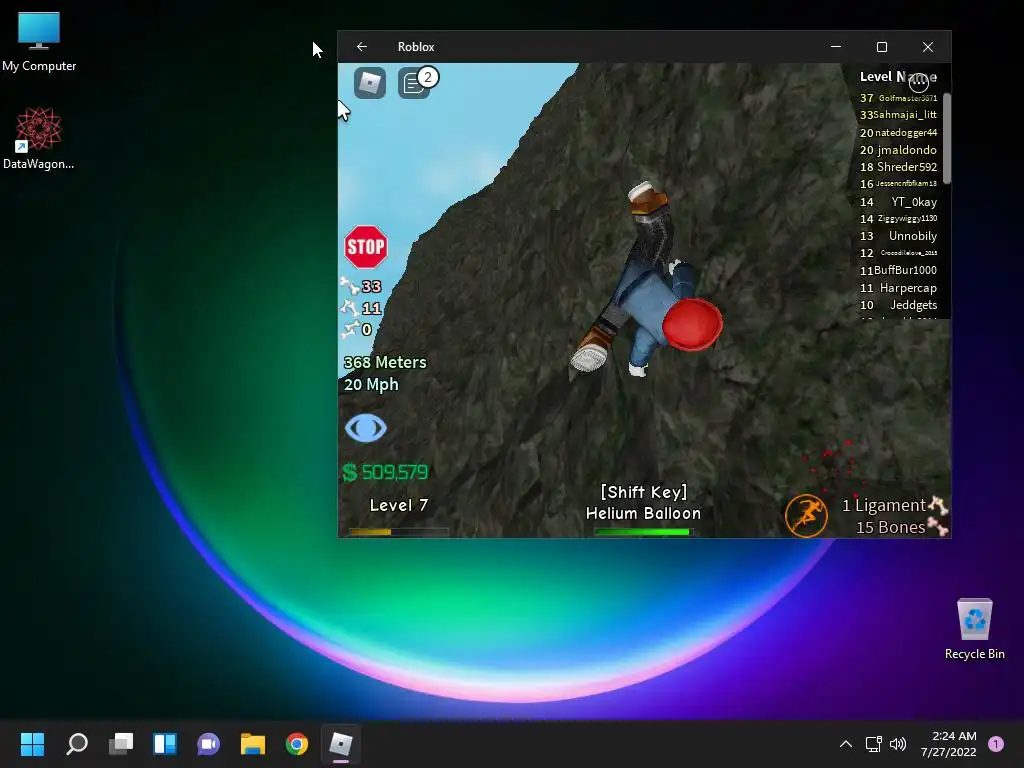
Task: Click the Level 7 progress bar
Action: click(x=398, y=532)
